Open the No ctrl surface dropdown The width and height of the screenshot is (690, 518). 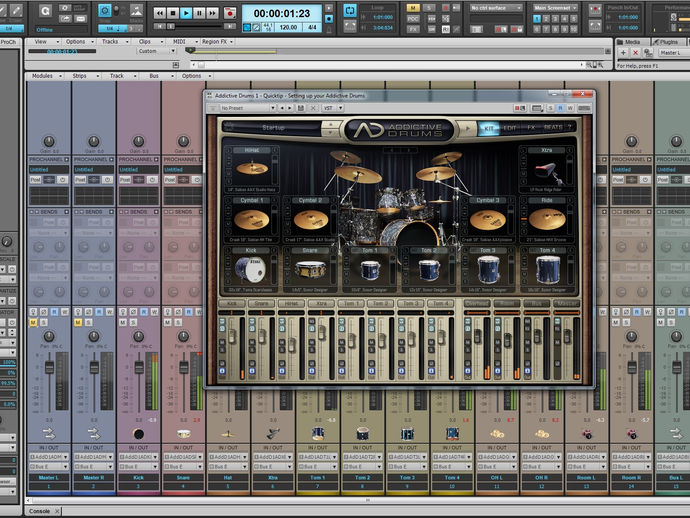(x=496, y=8)
